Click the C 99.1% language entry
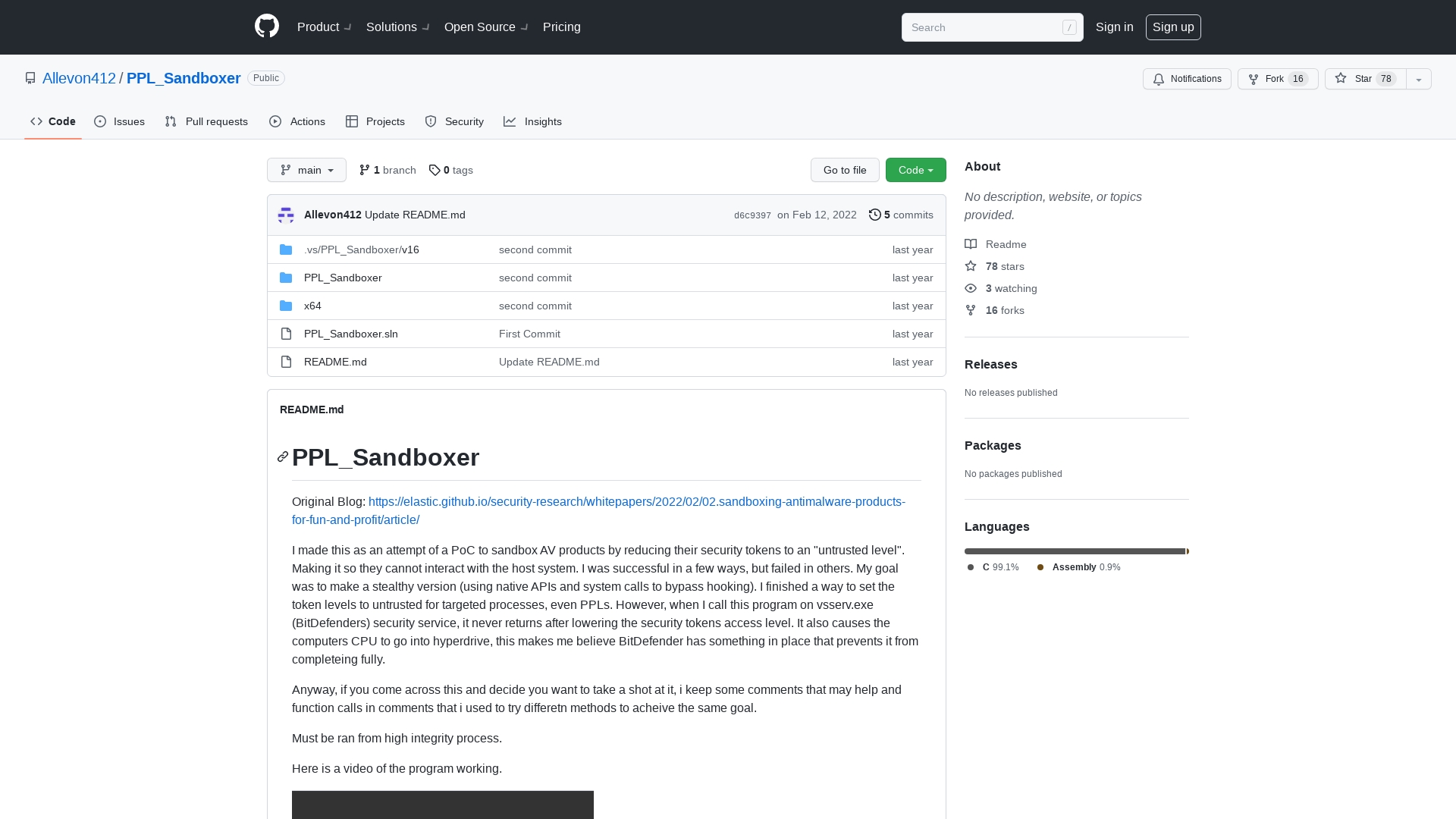 tap(993, 567)
